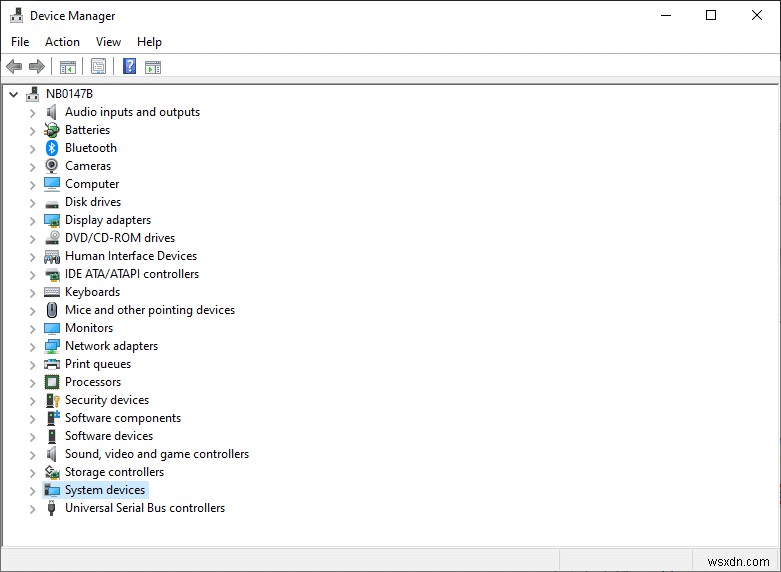Select the Software components label
This screenshot has height=572, width=781.
coord(123,418)
